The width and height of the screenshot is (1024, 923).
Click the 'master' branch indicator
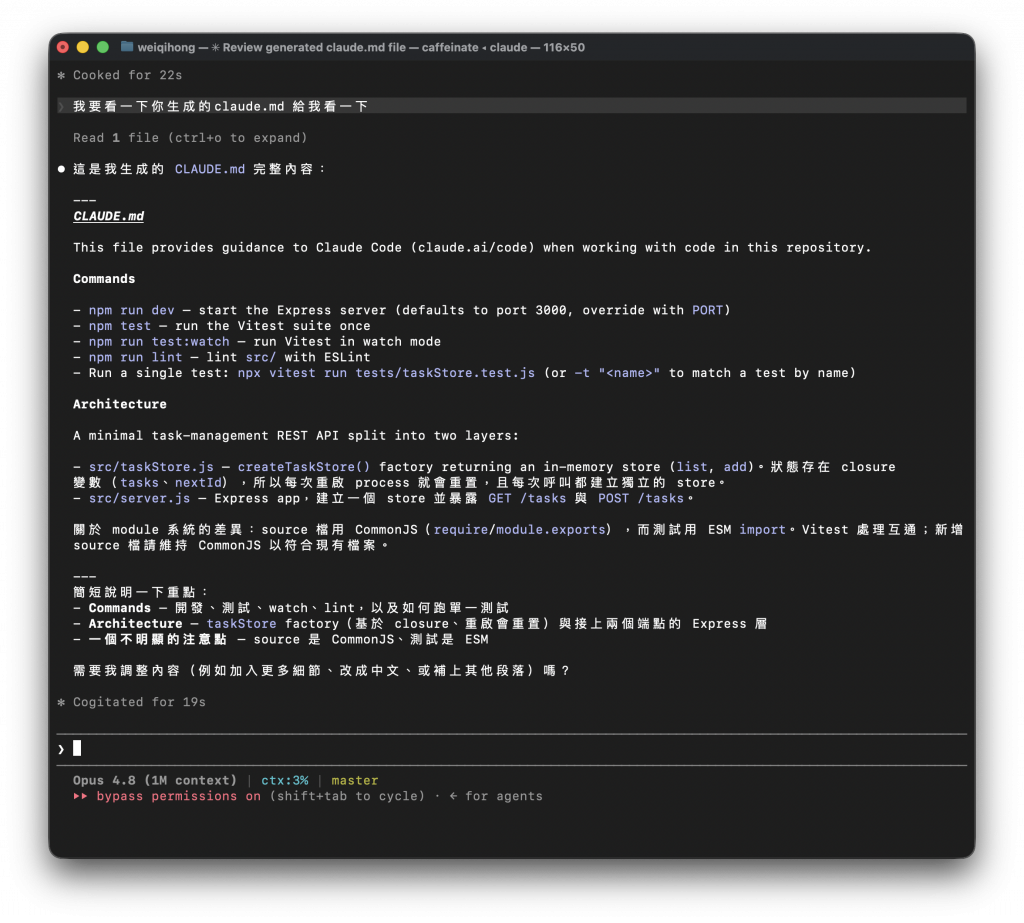[x=355, y=781]
